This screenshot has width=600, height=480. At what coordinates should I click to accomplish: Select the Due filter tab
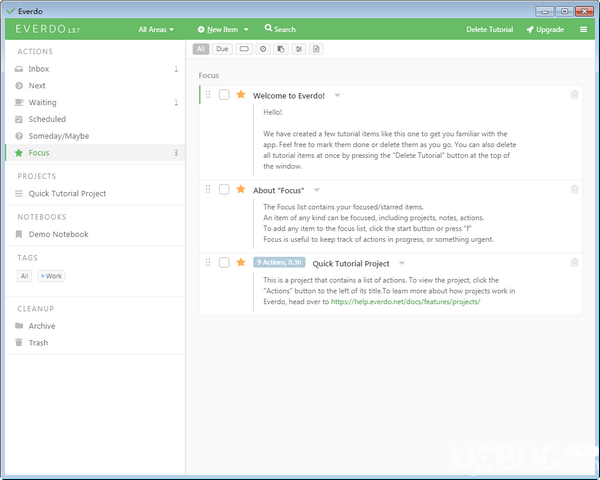click(x=221, y=48)
